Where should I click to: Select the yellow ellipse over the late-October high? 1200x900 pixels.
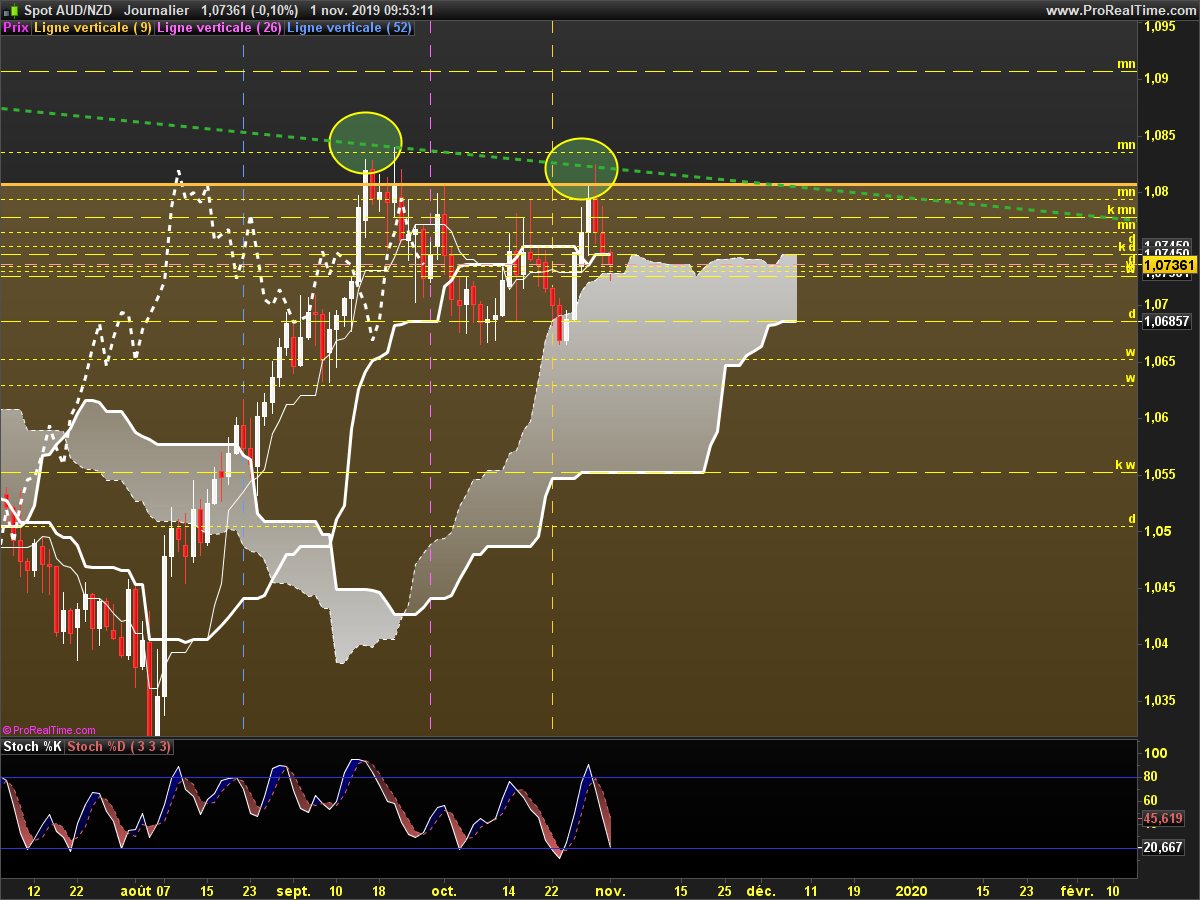tap(581, 167)
